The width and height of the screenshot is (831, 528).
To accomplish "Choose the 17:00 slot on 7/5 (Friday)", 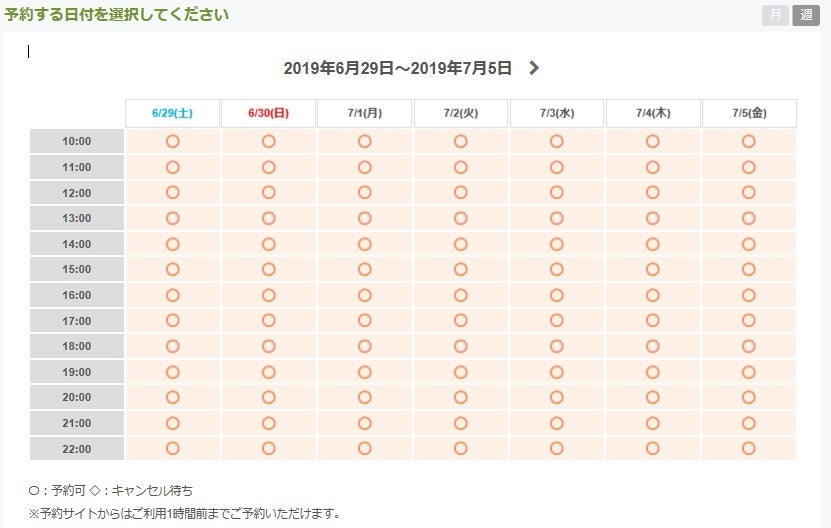I will pyautogui.click(x=748, y=320).
